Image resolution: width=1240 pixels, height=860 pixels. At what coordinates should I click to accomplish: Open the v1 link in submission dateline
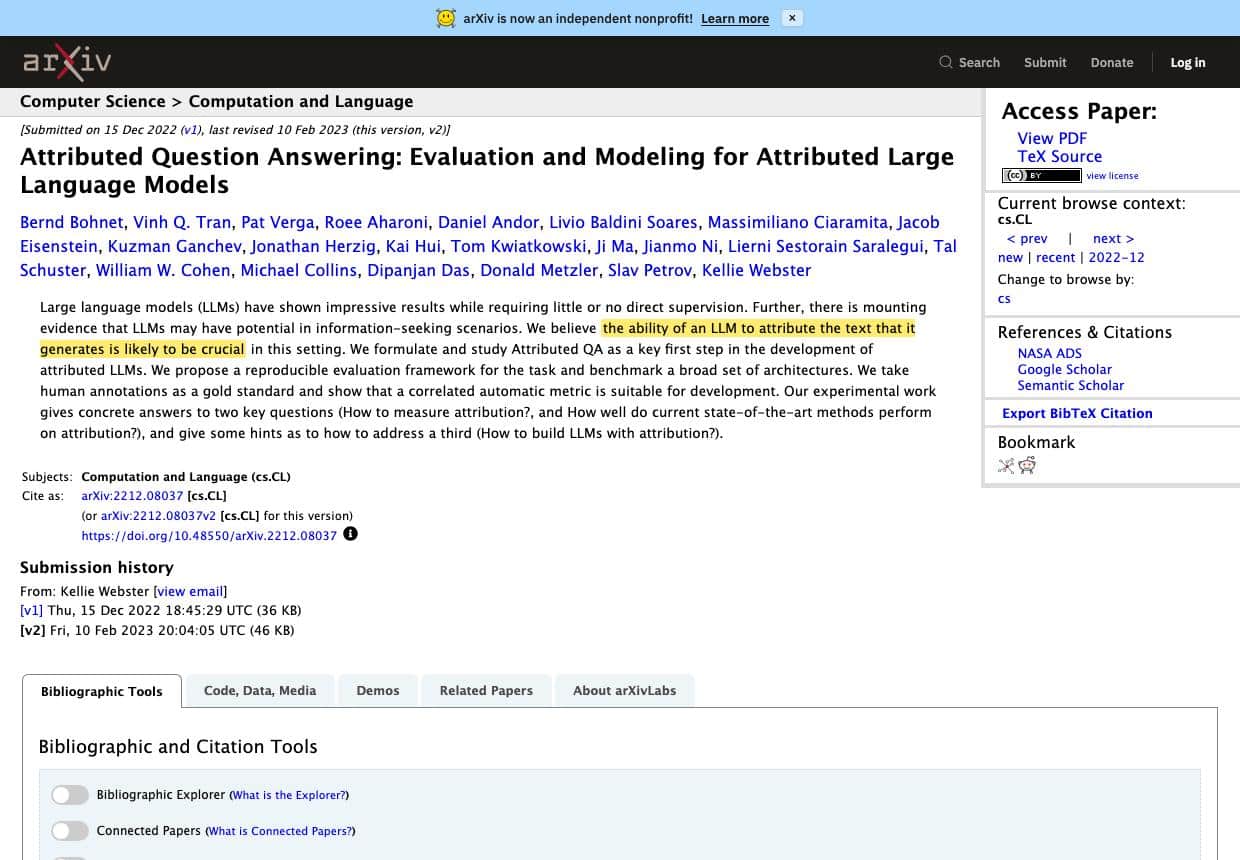190,130
